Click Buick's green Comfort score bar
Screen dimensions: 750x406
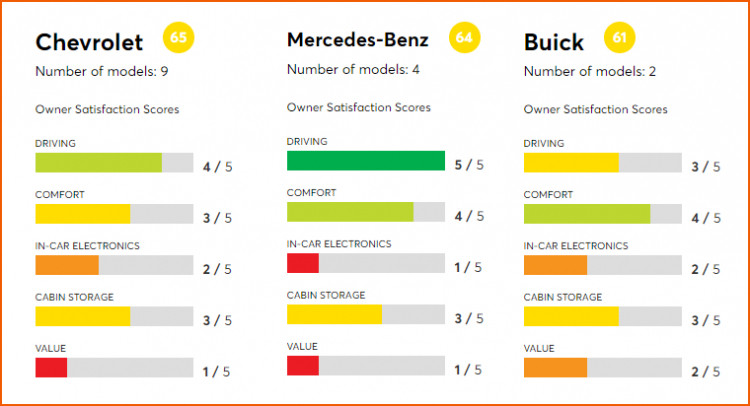click(x=587, y=214)
